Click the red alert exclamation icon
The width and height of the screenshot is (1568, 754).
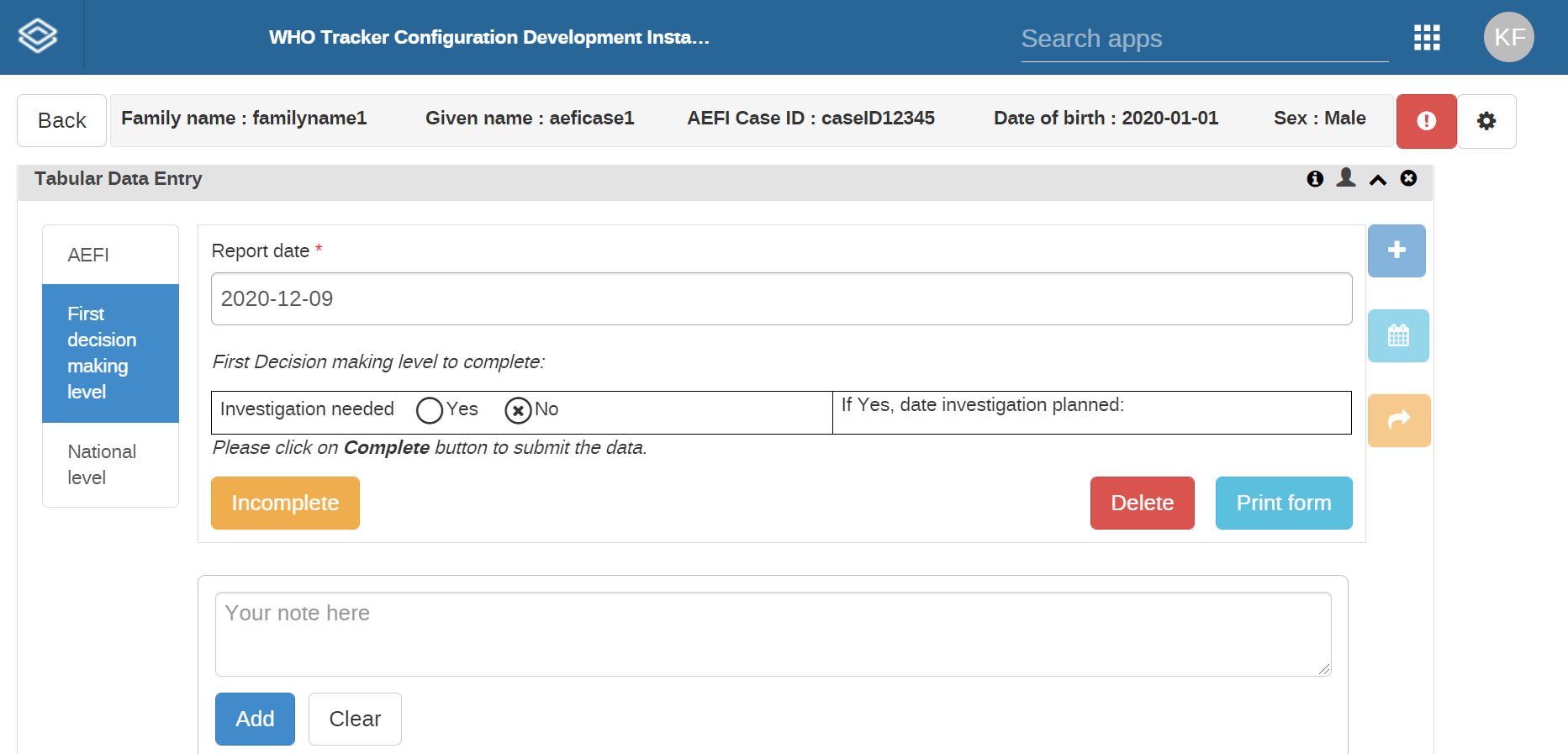[1427, 121]
